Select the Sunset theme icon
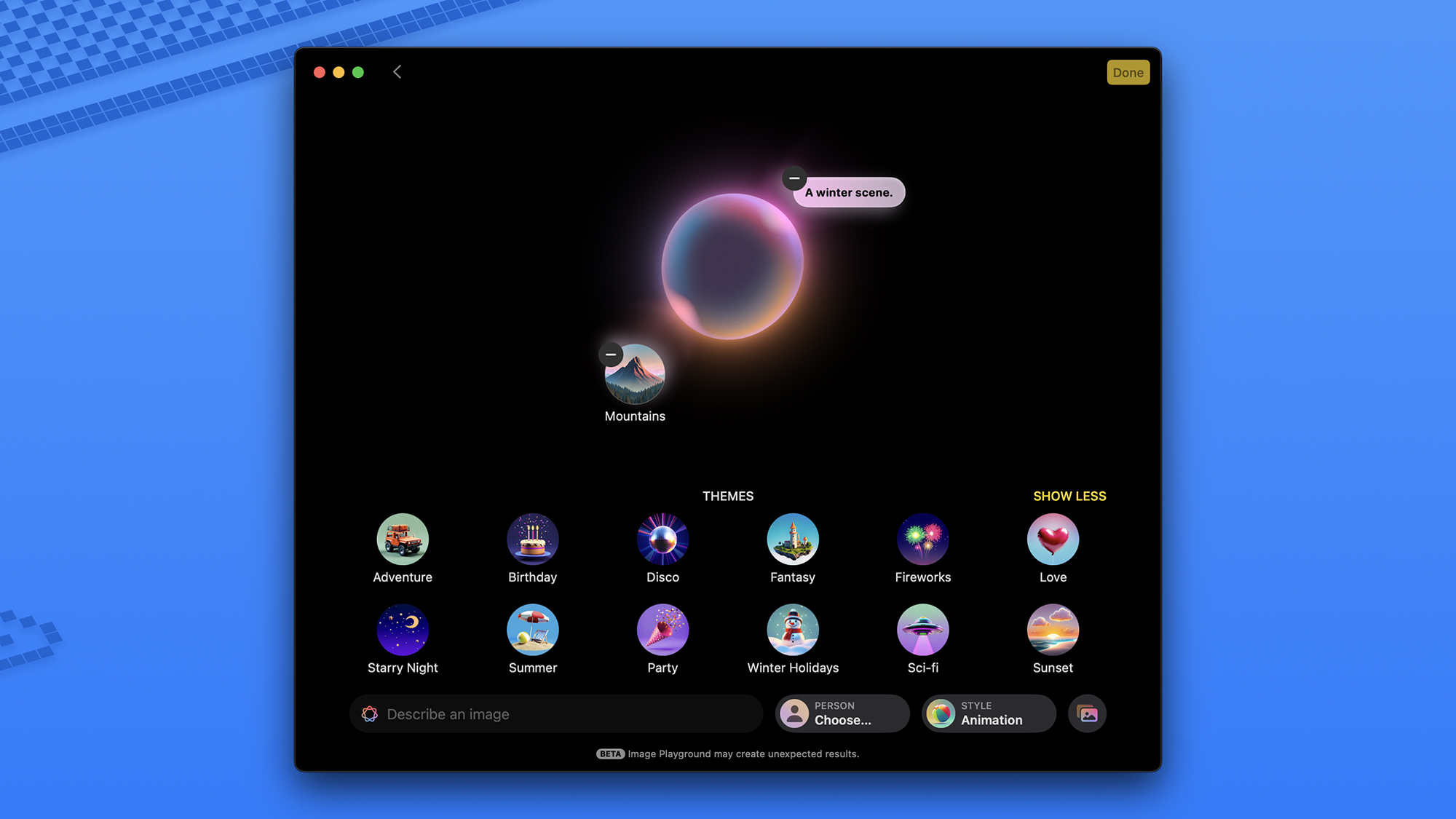This screenshot has width=1456, height=819. point(1053,629)
